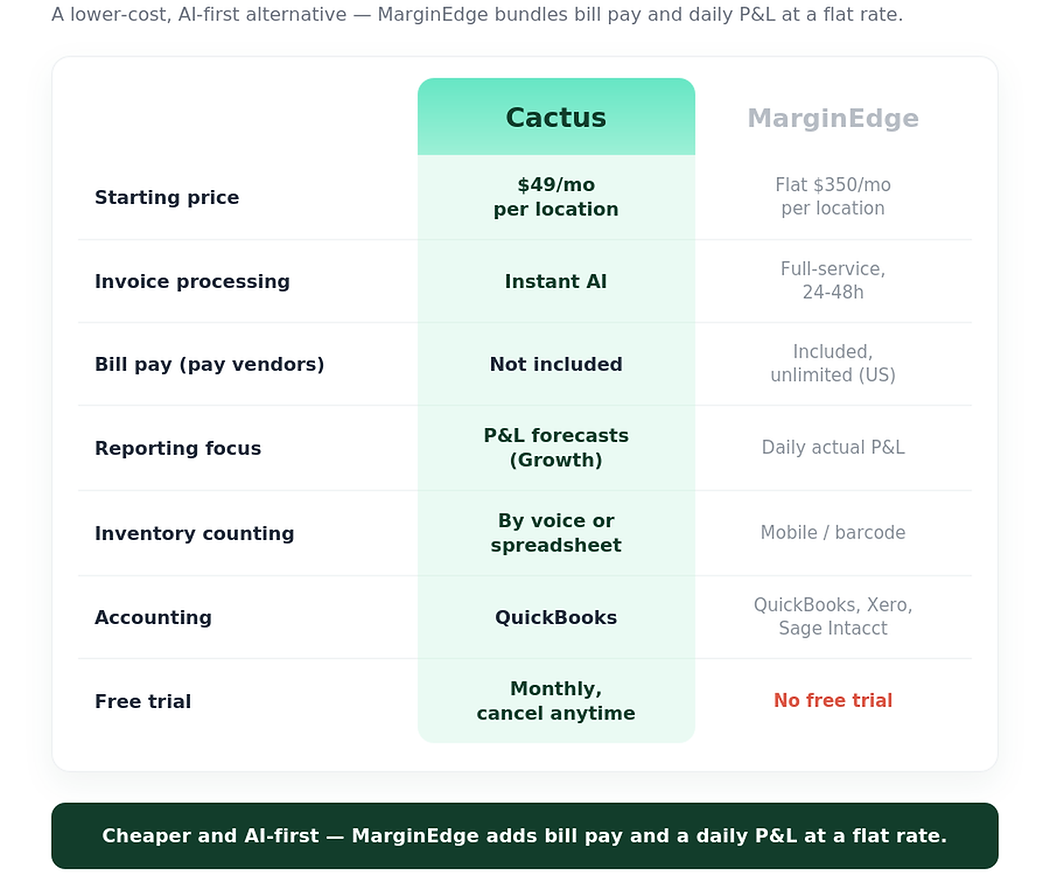Click the Monthly, cancel anytime cell
Viewport: 1050px width, 875px height.
tap(556, 701)
